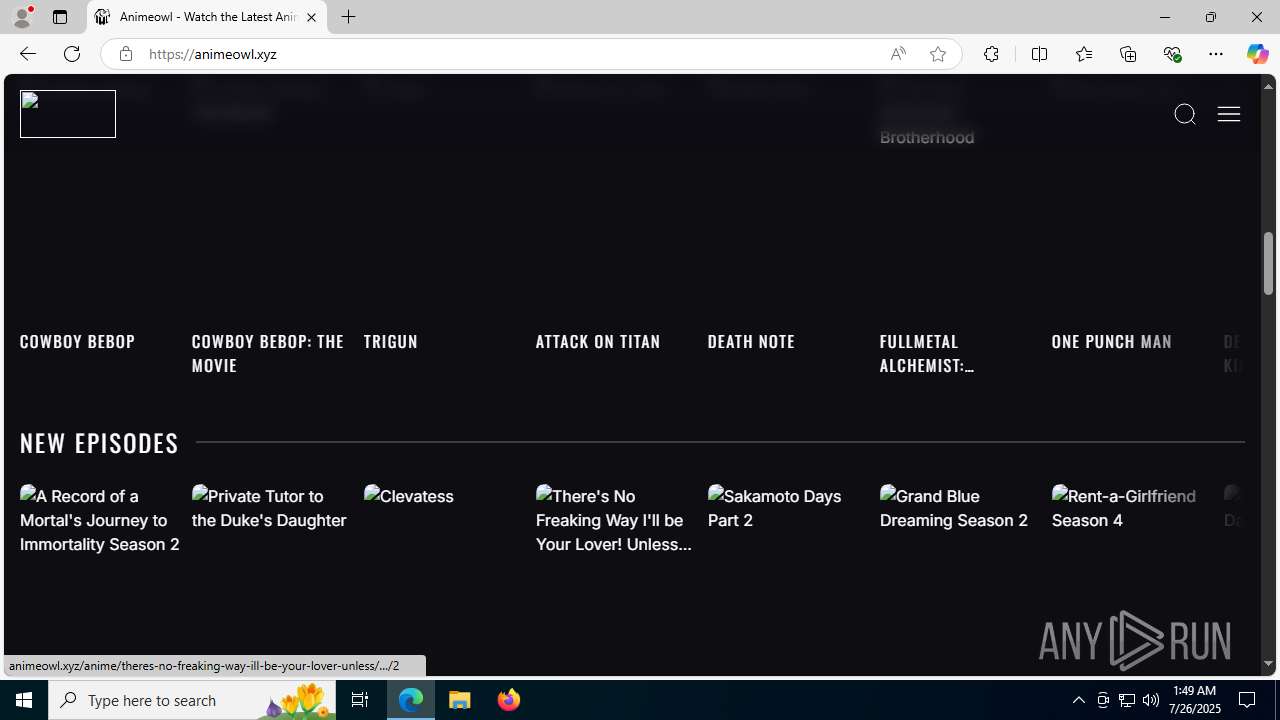
Task: Click the taskbar search box
Action: [192, 700]
